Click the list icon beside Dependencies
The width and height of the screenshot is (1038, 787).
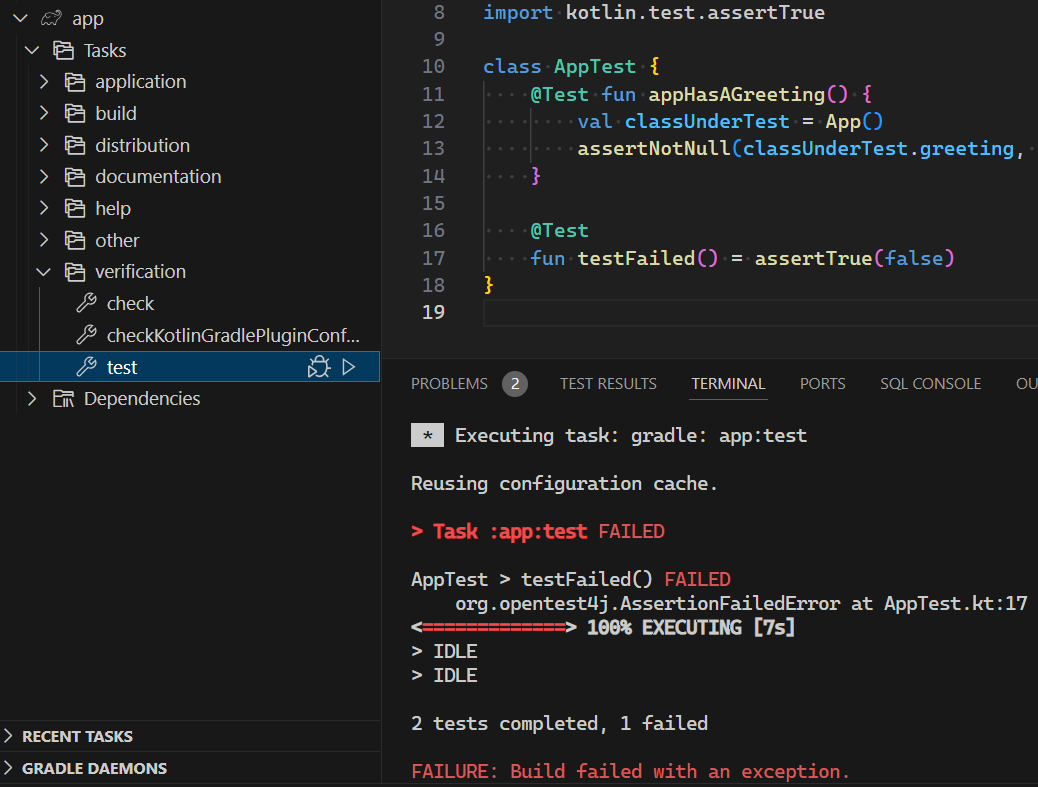tap(63, 398)
